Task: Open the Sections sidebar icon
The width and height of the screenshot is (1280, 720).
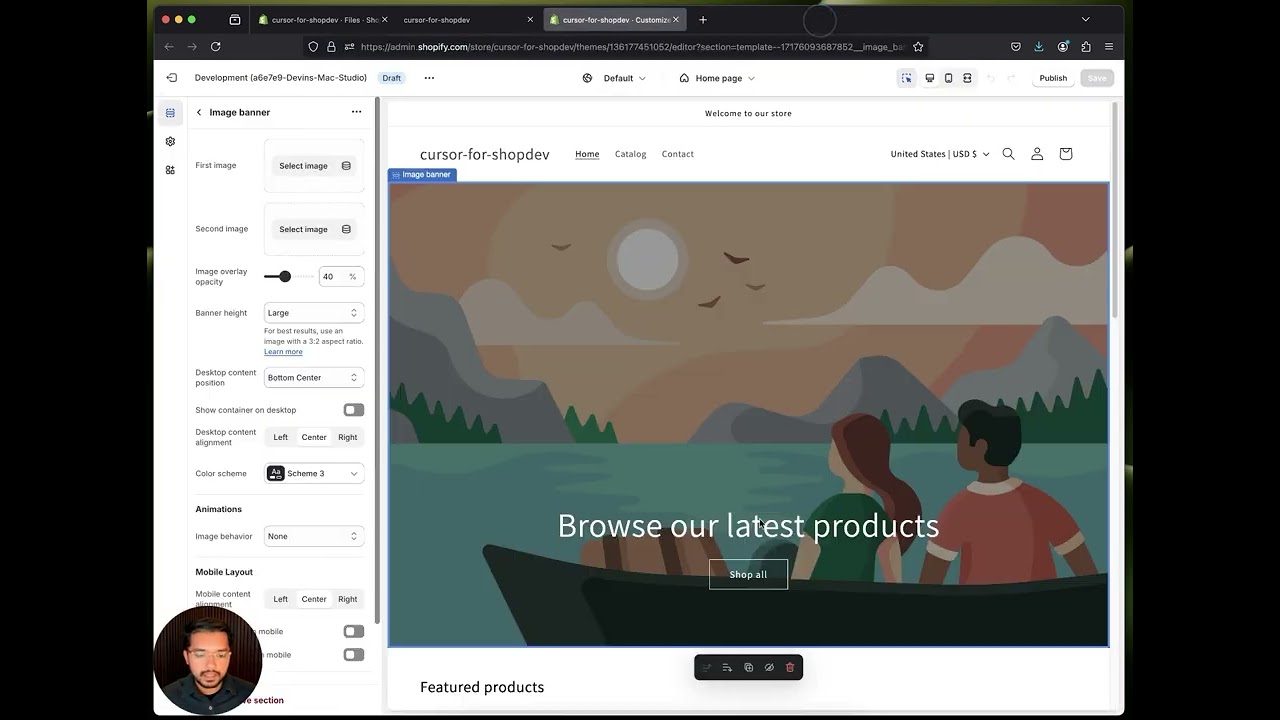Action: (170, 113)
